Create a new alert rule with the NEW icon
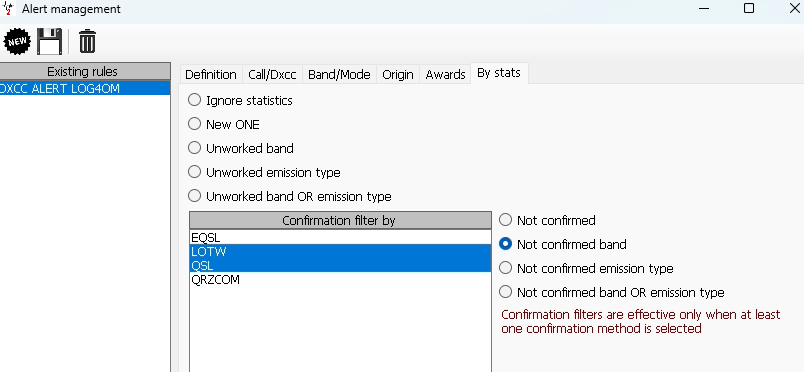 click(17, 42)
